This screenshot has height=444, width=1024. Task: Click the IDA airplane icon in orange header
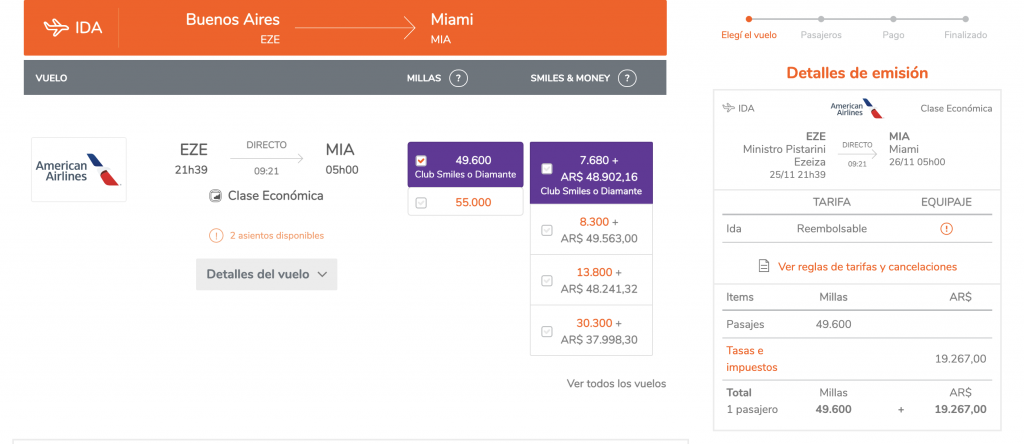pos(56,28)
